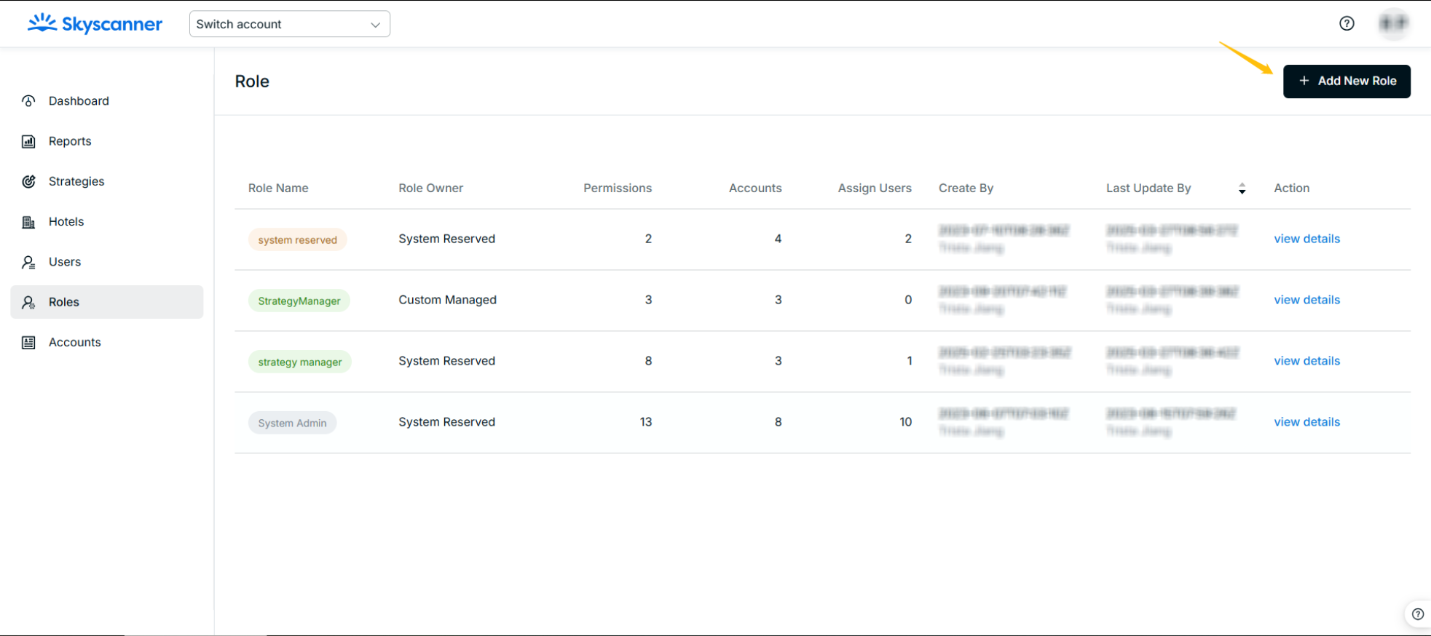
Task: Click the StrategyManager role tag
Action: tap(299, 301)
